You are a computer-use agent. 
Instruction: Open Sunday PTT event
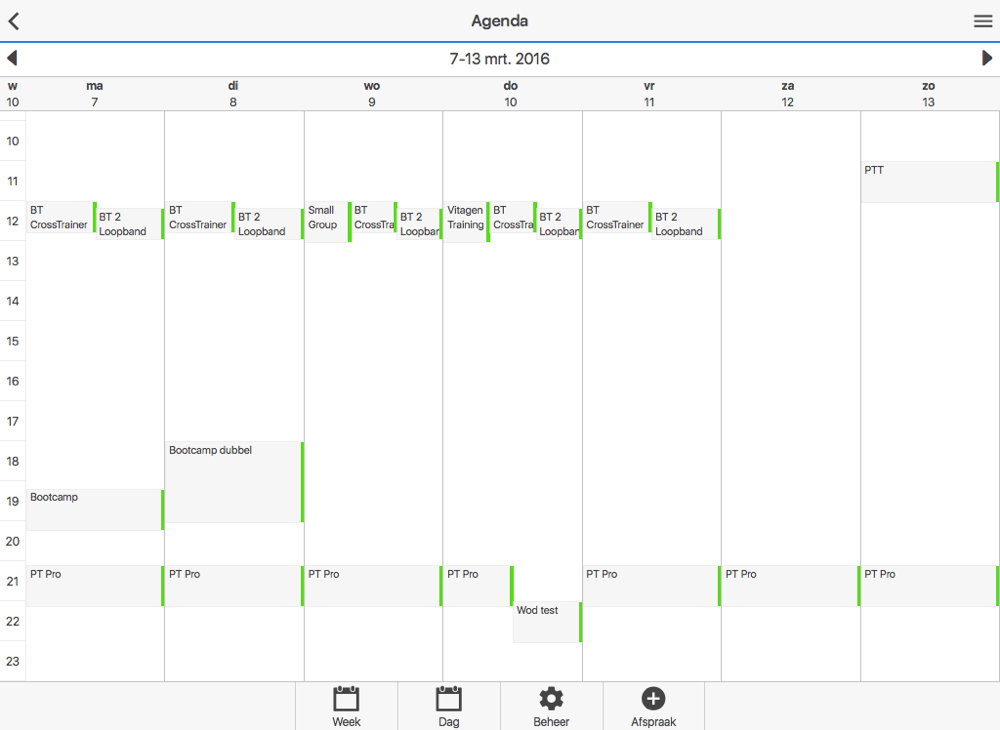pos(930,182)
